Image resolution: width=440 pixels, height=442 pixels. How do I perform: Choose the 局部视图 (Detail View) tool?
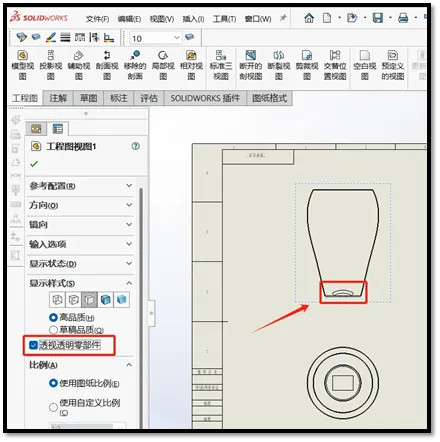pyautogui.click(x=163, y=65)
